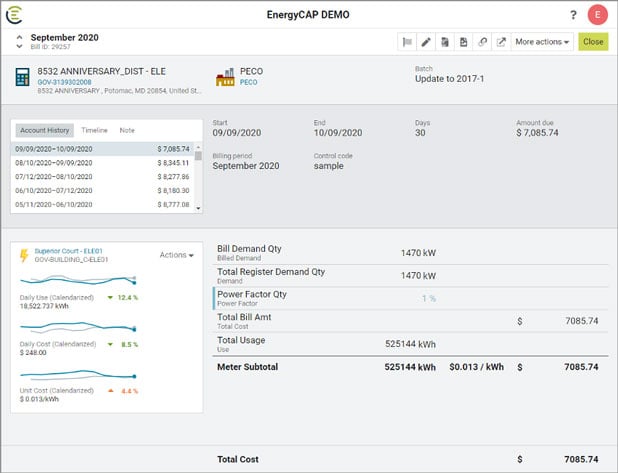Click the lightning bolt meter icon
The width and height of the screenshot is (618, 473).
pos(24,256)
